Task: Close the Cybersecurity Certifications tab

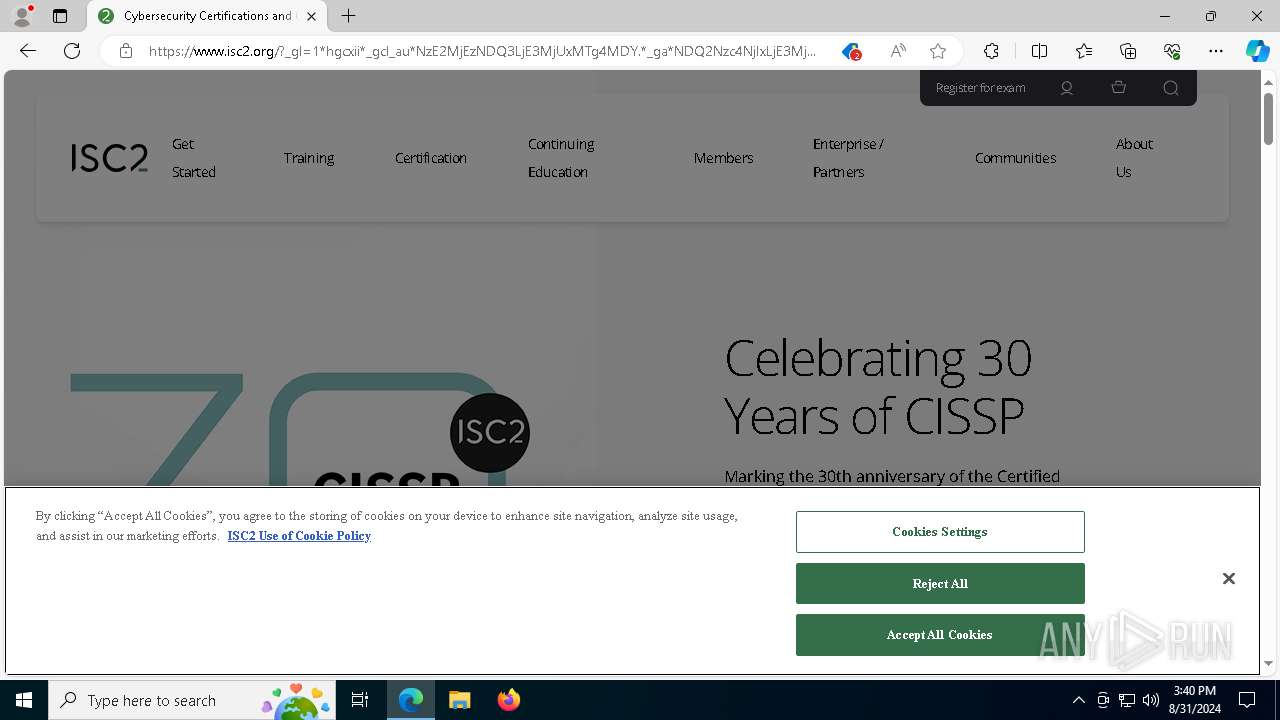Action: [311, 16]
